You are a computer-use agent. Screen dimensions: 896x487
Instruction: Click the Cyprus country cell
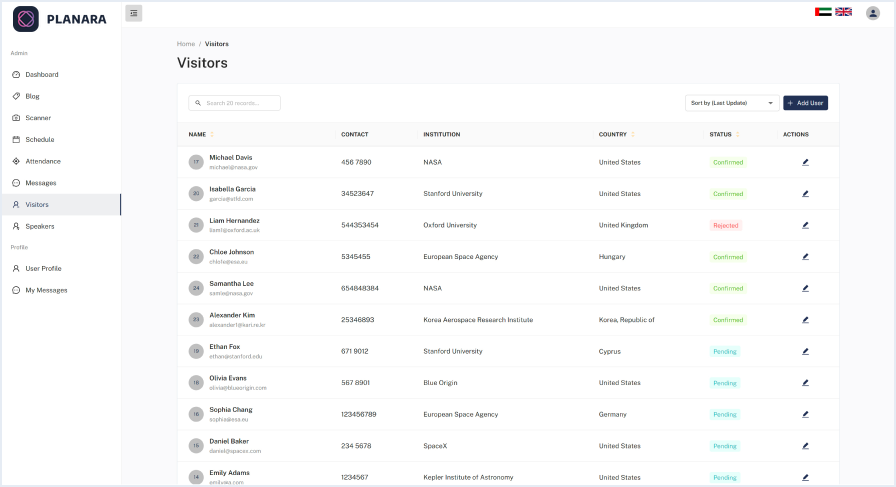609,352
